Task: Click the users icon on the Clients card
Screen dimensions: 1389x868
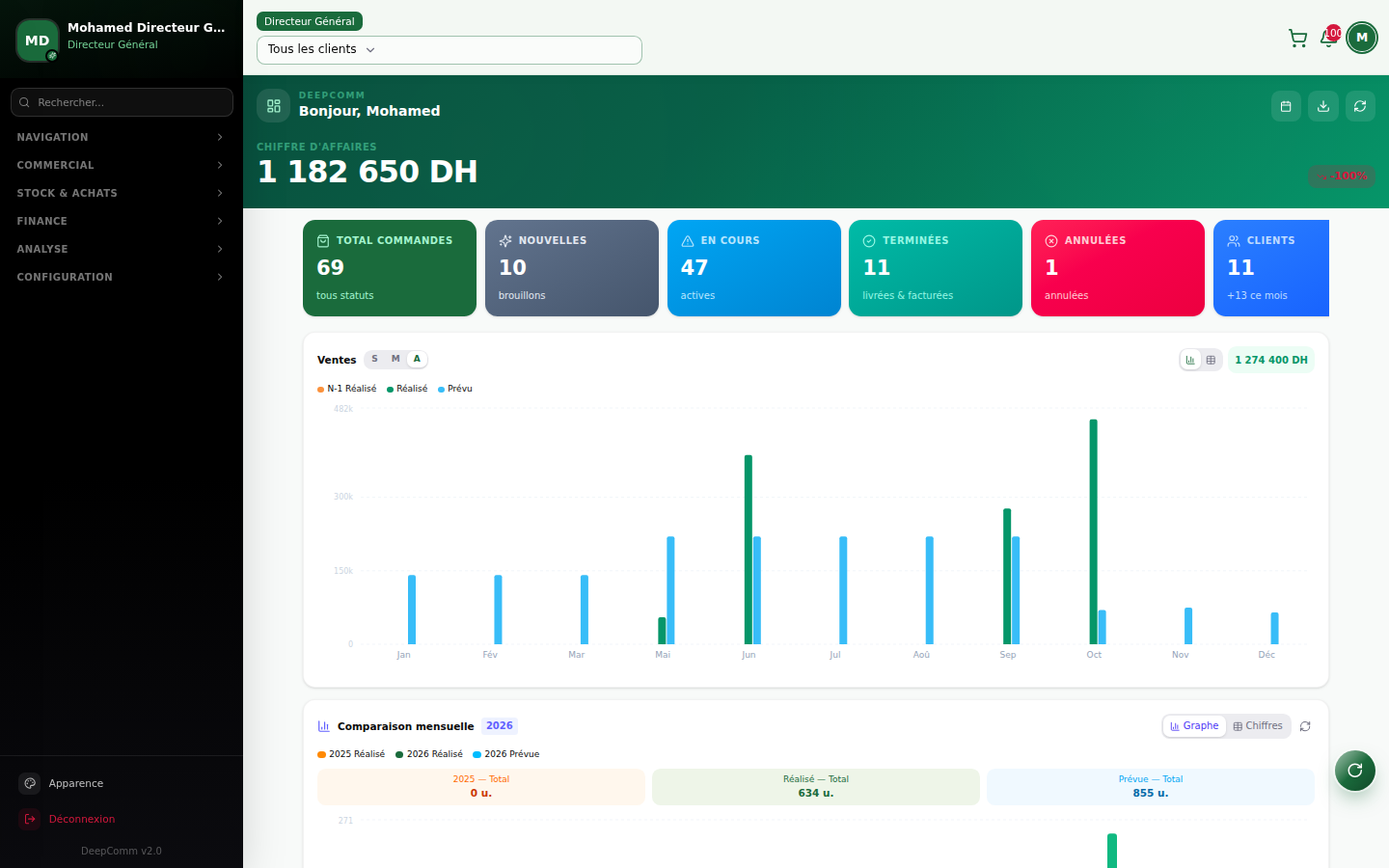Action: click(x=1234, y=241)
